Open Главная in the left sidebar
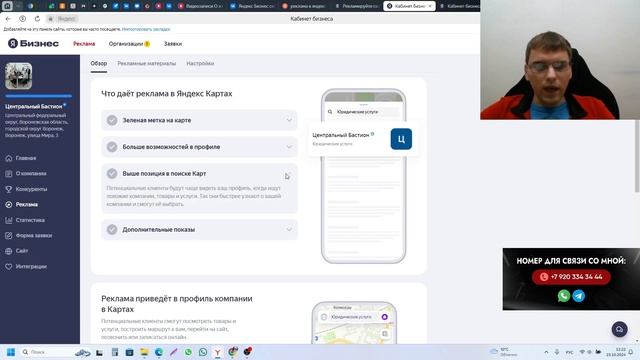640x360 pixels. 21,158
